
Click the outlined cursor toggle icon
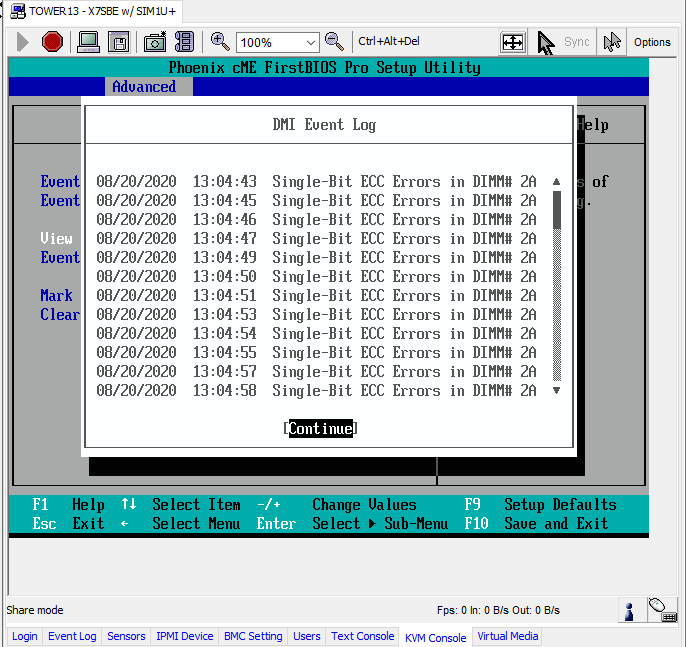tap(612, 42)
